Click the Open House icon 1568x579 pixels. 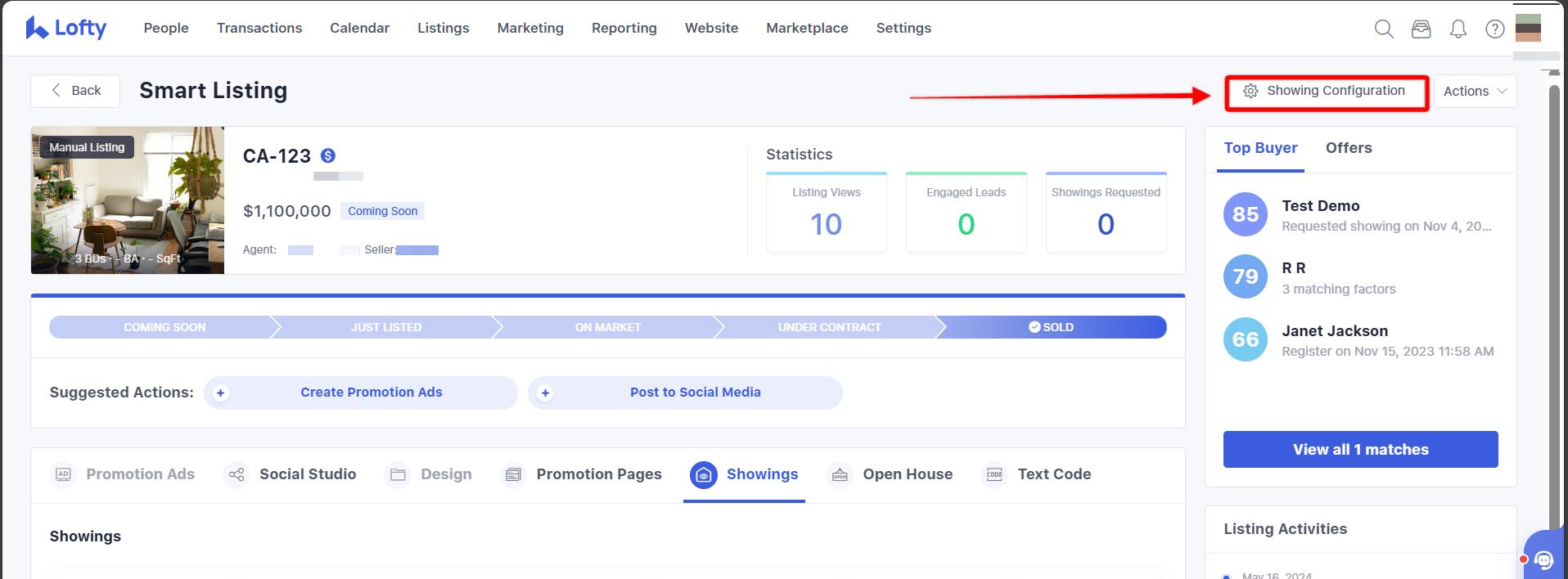pos(840,474)
